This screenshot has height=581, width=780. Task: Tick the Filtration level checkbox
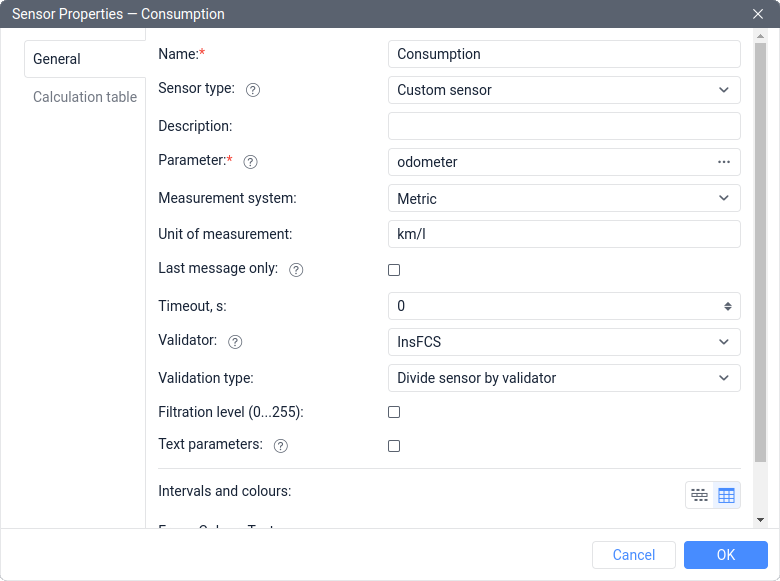click(x=394, y=412)
